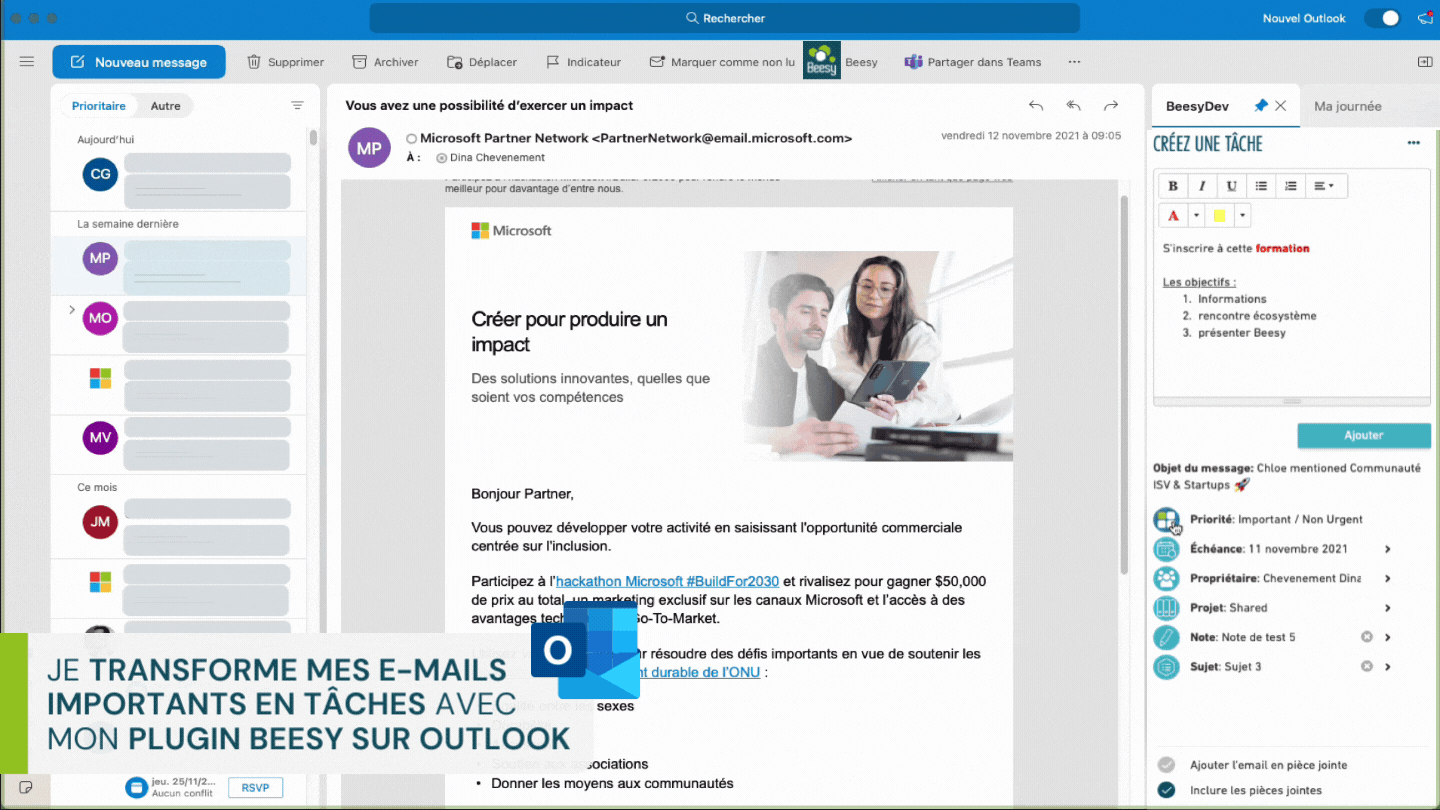Click the megaphone feedback icon
Image resolution: width=1440 pixels, height=810 pixels.
1425,18
